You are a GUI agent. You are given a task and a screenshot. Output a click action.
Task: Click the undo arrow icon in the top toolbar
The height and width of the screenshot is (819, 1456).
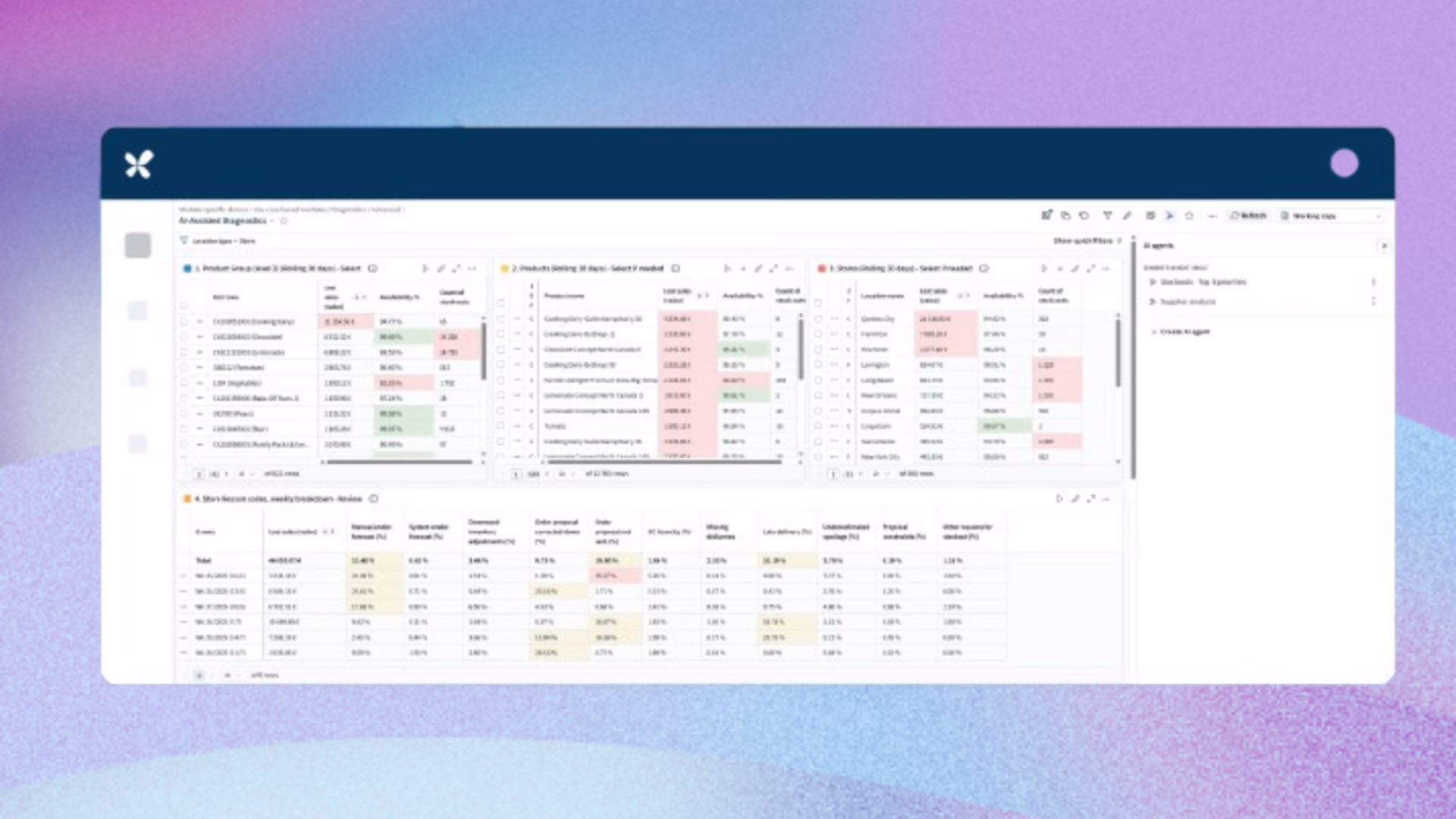pos(1084,216)
